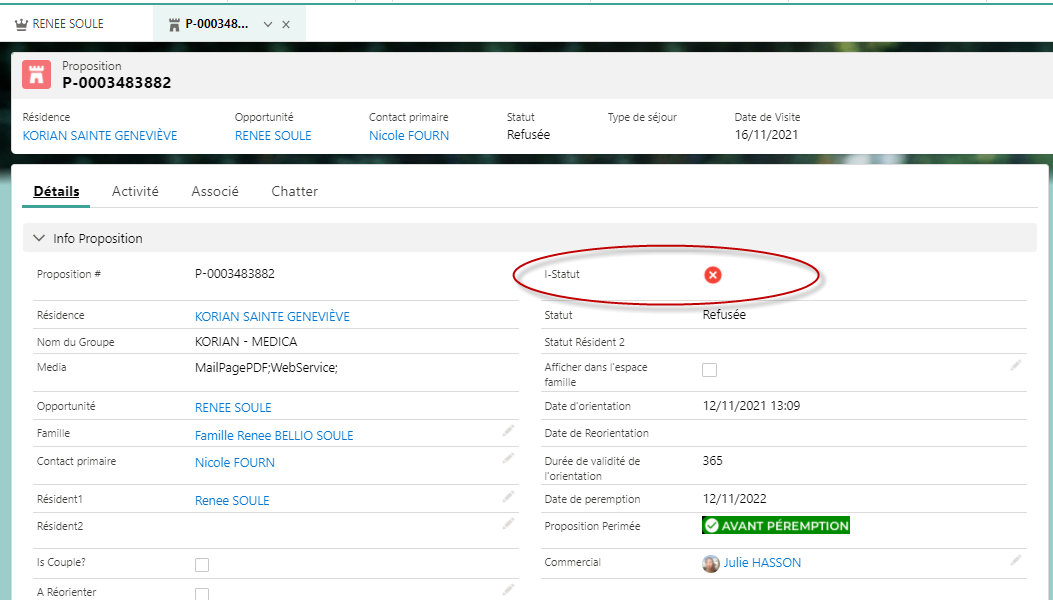Open KORIAN SAINTE GENEVIÈVE link in header
Screen dimensions: 1053x600
pyautogui.click(x=100, y=136)
